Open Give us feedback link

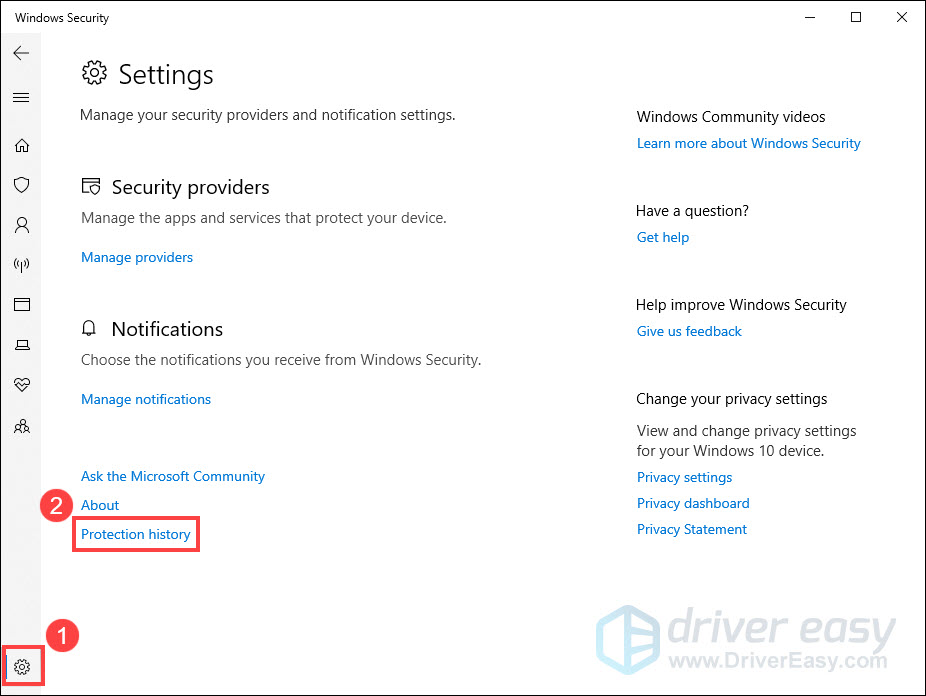click(689, 331)
